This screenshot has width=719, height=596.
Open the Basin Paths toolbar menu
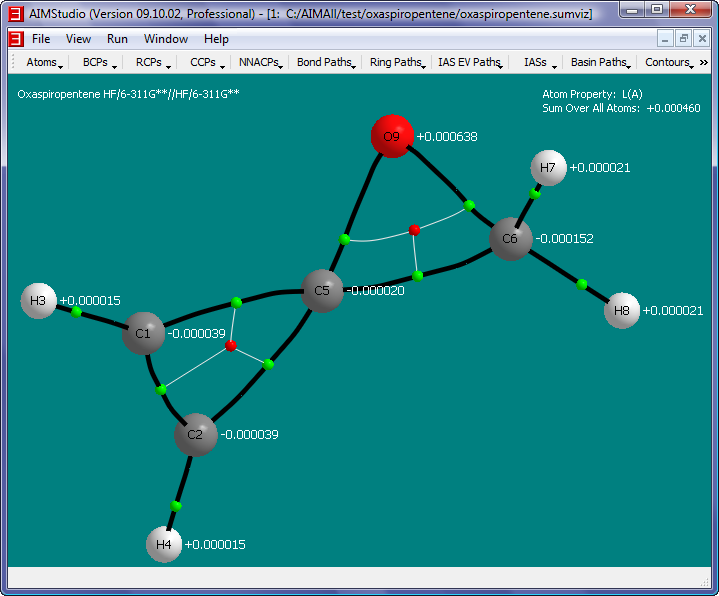(600, 62)
